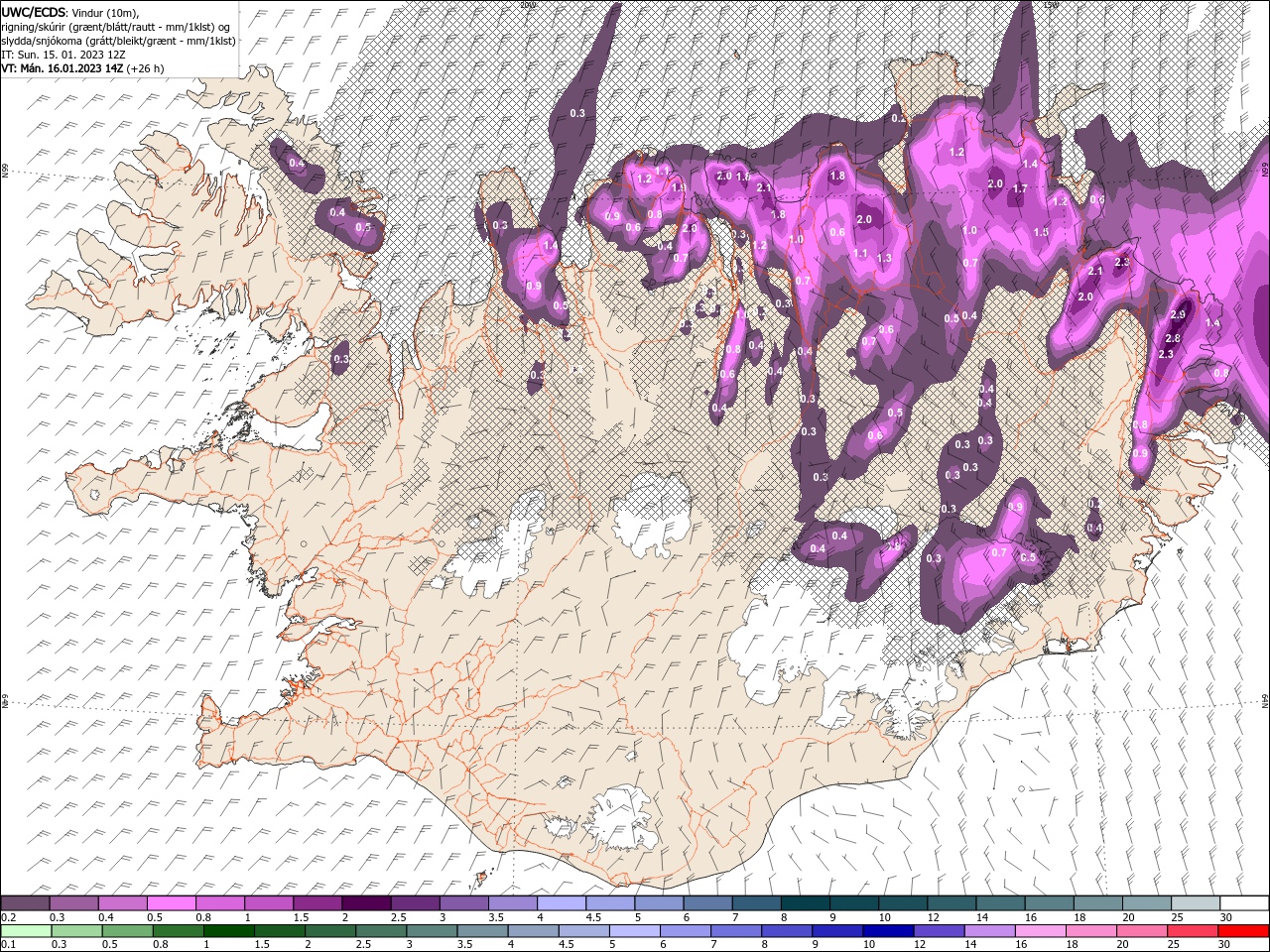Pick the dark teal 8–9 swatch in the top row
Viewport: 1270px width, 952px height.
tap(805, 903)
